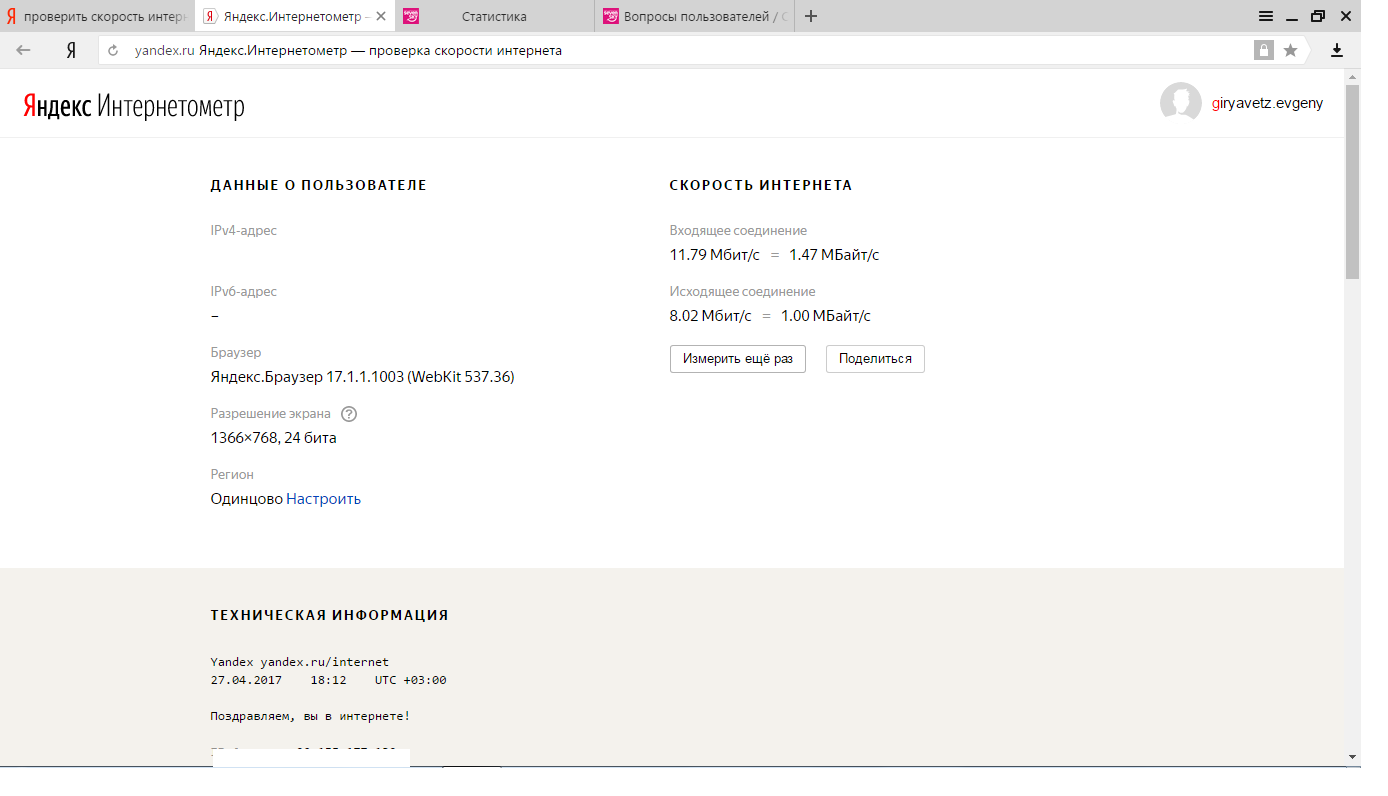Open the Настроить region link
1388x796 pixels.
click(x=323, y=499)
